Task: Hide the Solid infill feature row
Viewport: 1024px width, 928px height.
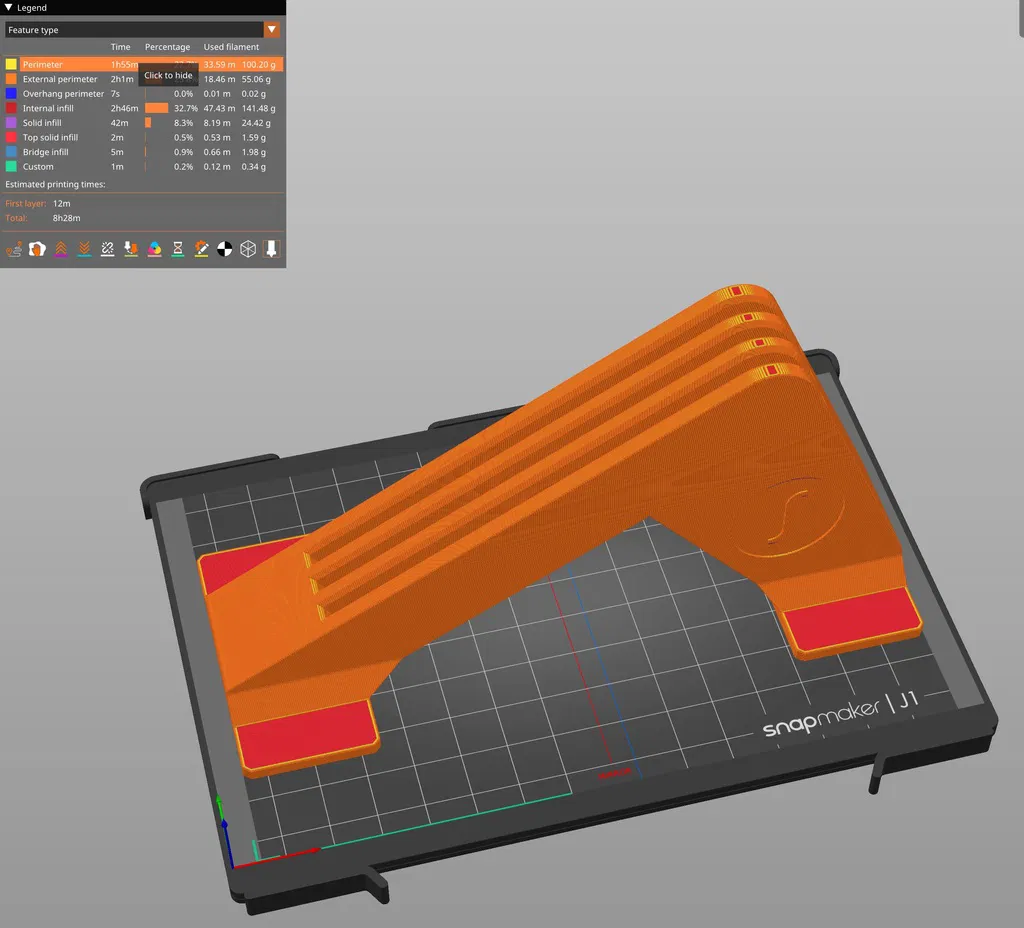Action: click(x=144, y=123)
